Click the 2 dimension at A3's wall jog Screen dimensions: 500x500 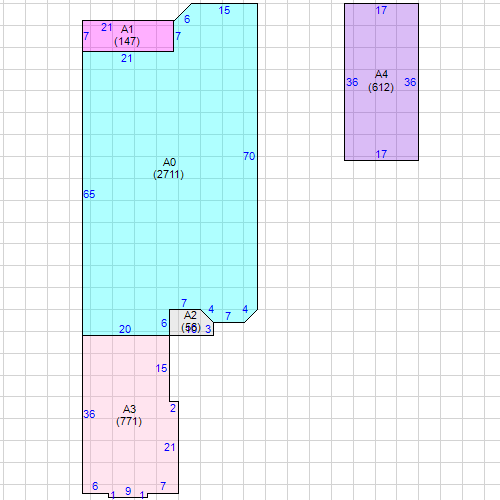(x=173, y=408)
